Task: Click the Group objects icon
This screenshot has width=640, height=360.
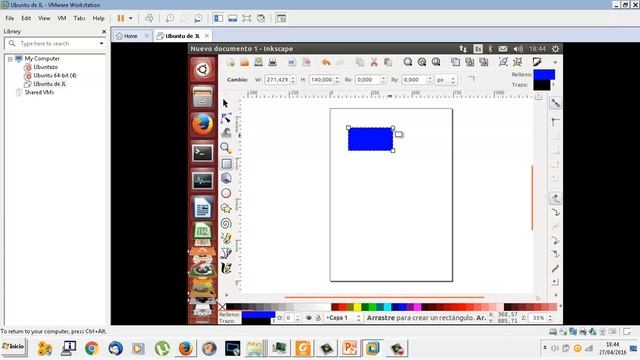Action: coord(503,62)
